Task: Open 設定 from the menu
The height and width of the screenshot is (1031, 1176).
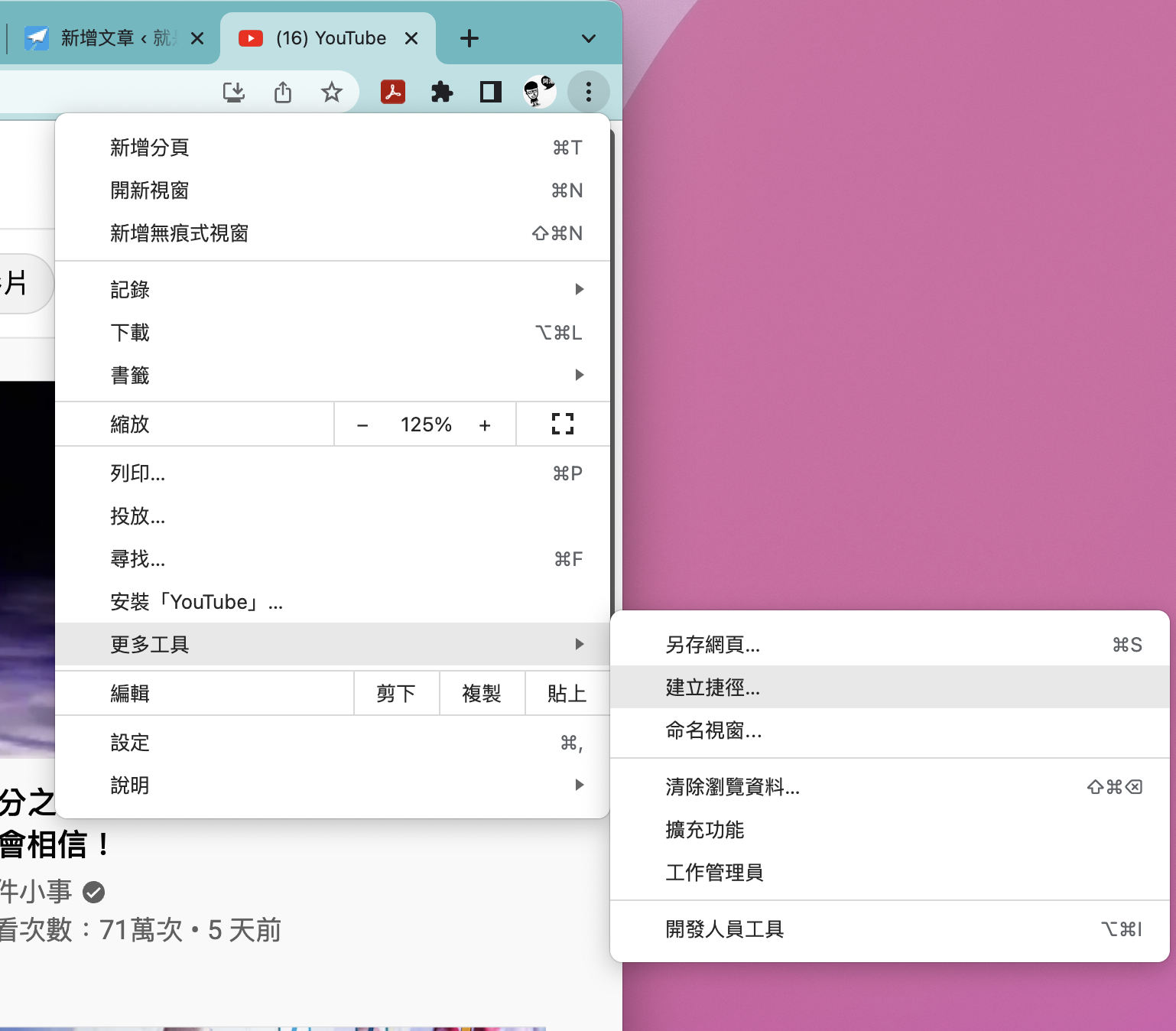Action: pos(333,743)
